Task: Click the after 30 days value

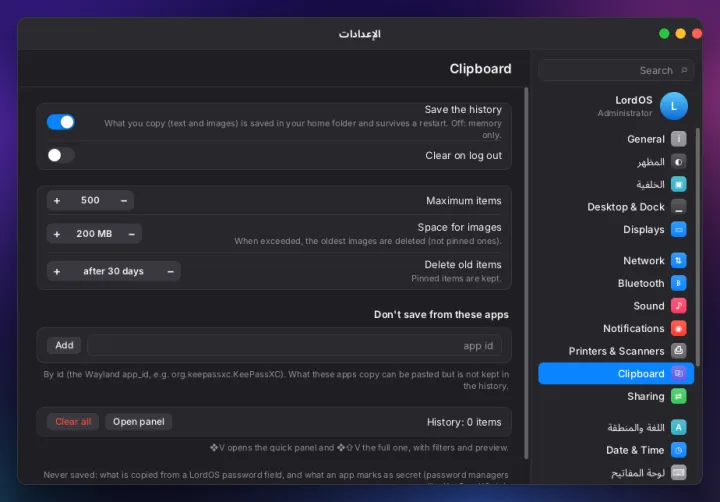Action: [113, 271]
